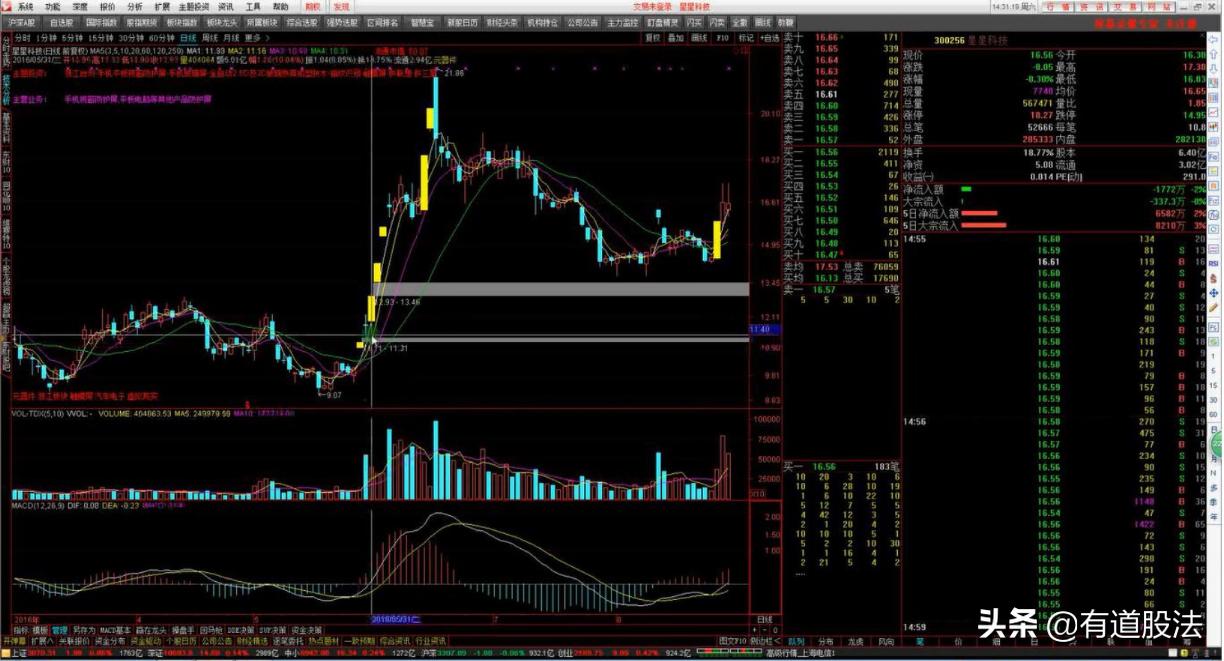The width and height of the screenshot is (1224, 661).
Task: Select the 模板 bottom tab
Action: click(40, 630)
